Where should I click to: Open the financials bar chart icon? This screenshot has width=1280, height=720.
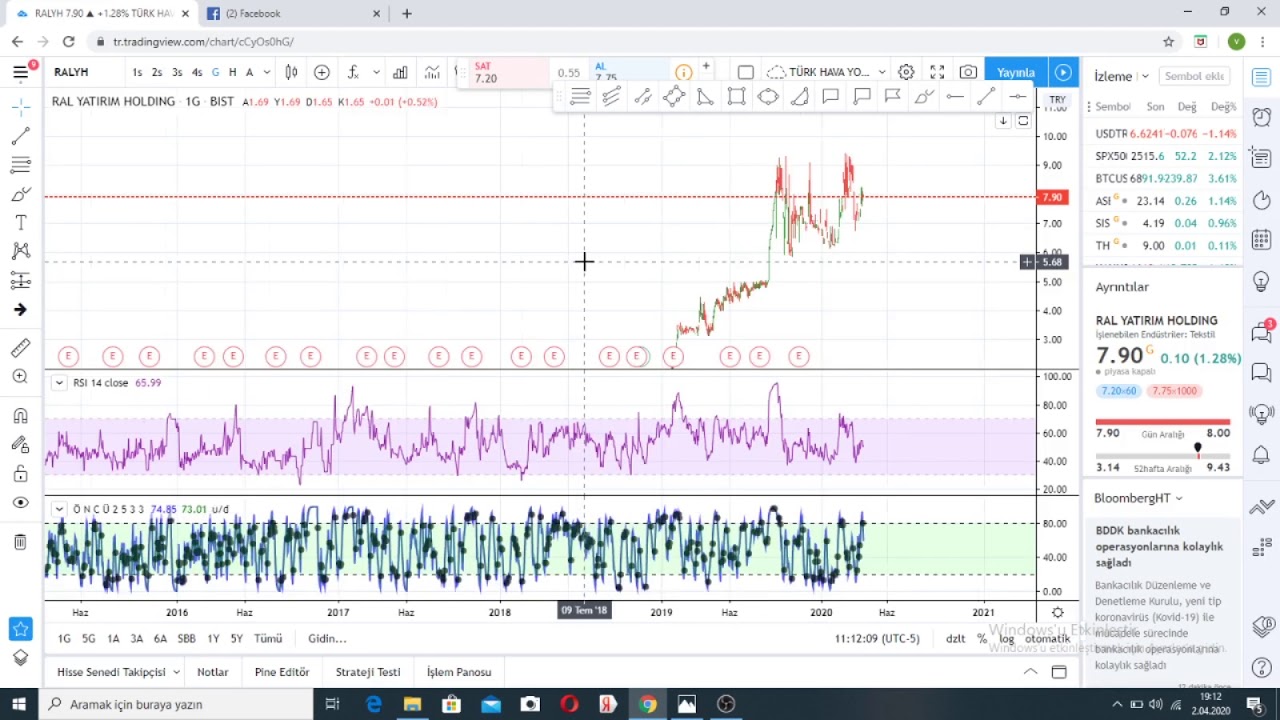400,72
